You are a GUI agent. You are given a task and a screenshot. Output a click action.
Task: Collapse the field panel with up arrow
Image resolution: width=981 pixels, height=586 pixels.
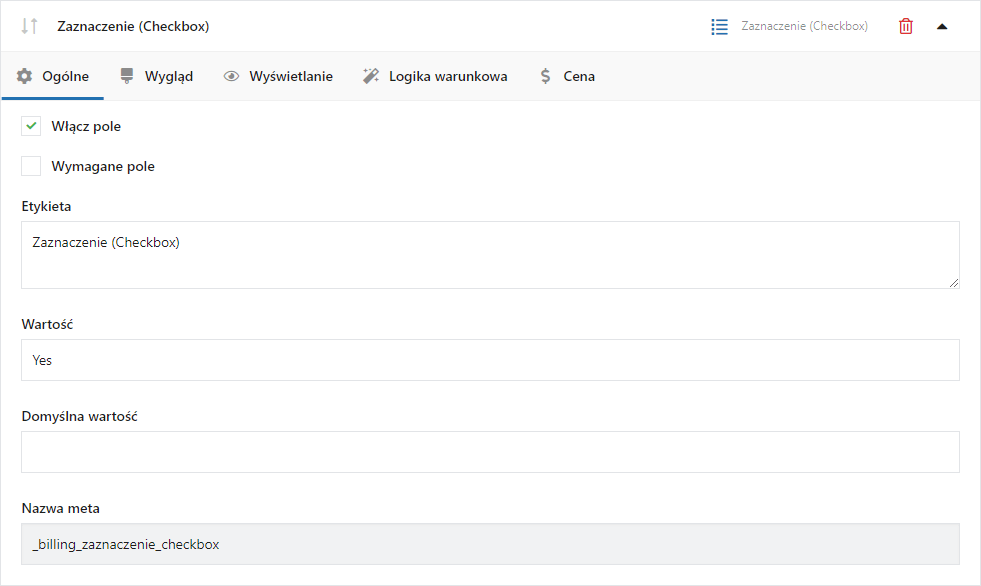(942, 26)
